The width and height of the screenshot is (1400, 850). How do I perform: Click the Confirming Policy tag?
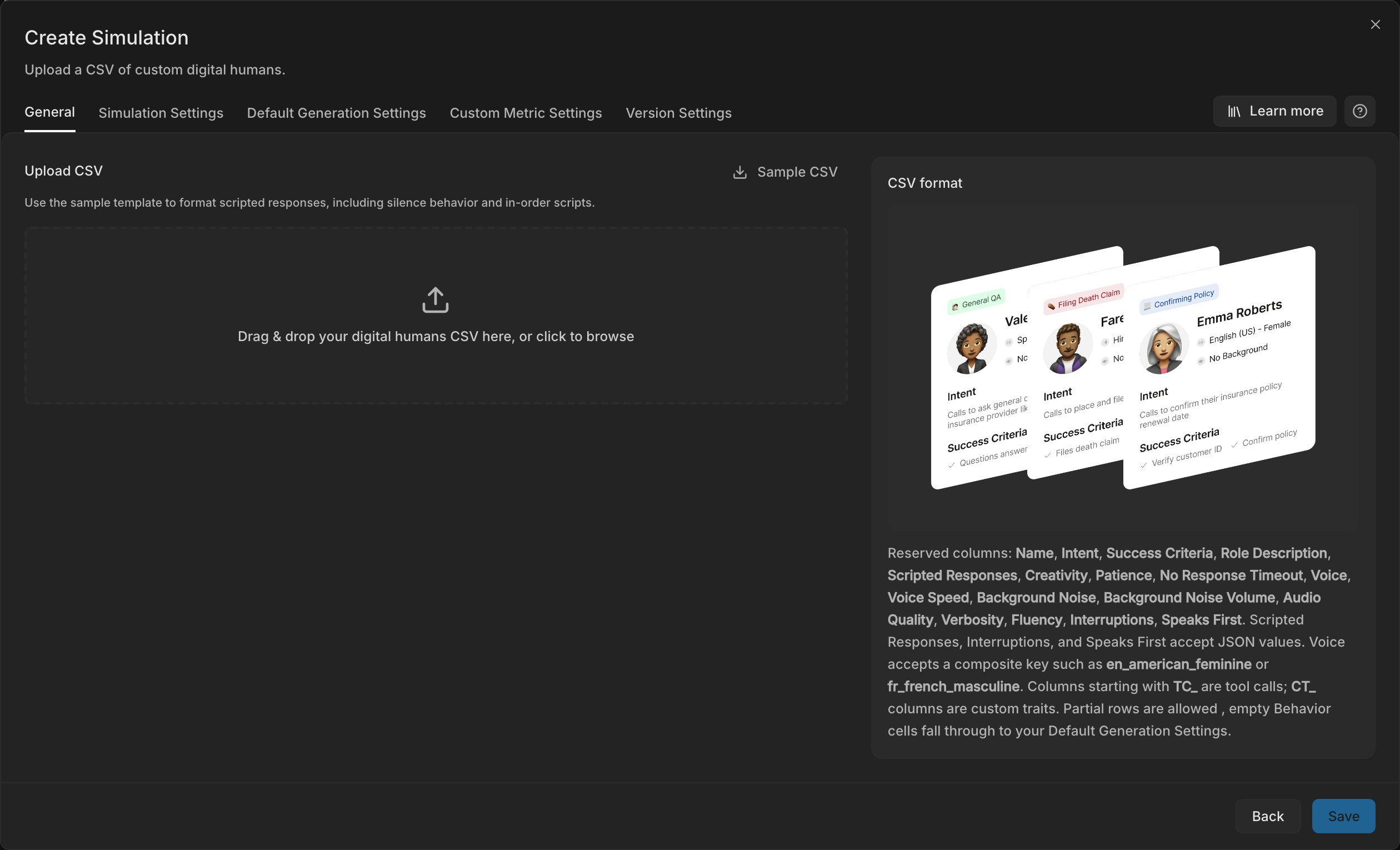(1179, 299)
